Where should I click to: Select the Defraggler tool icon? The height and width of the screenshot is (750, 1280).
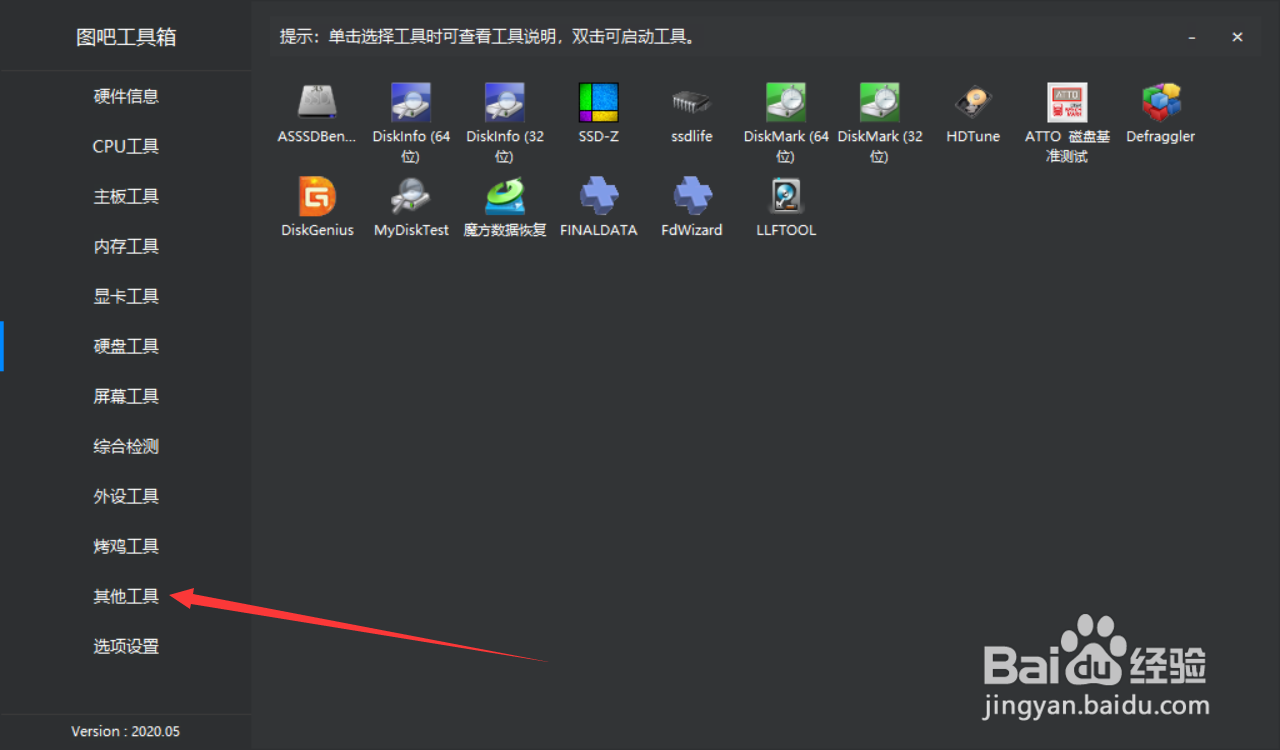pos(1161,103)
